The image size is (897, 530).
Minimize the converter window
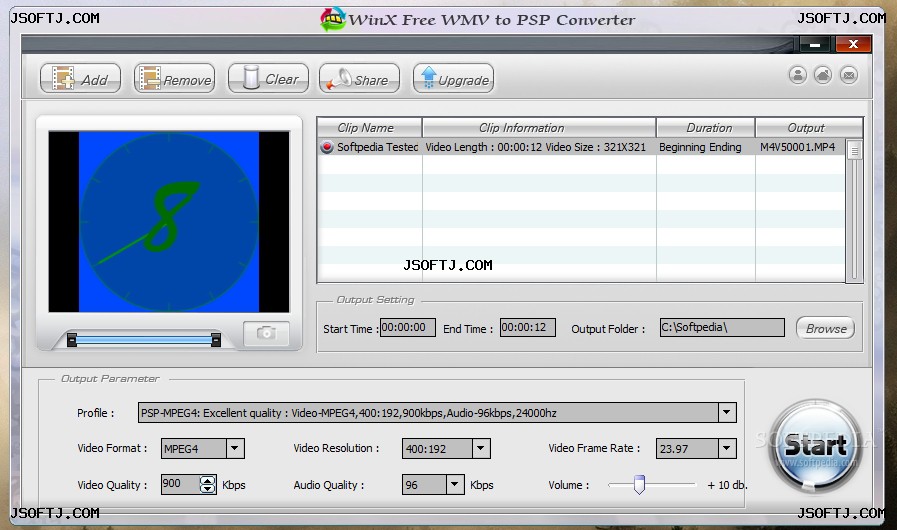[x=815, y=44]
